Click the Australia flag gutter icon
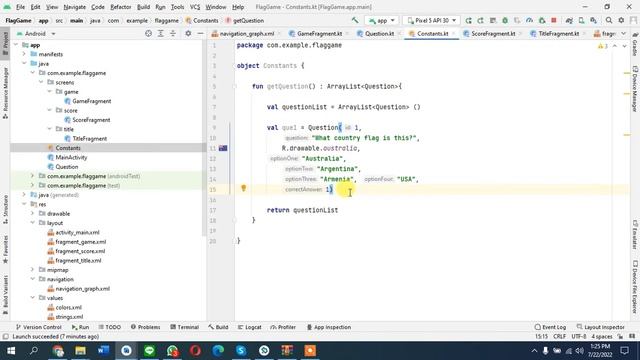Image resolution: width=640 pixels, height=360 pixels. [x=223, y=148]
